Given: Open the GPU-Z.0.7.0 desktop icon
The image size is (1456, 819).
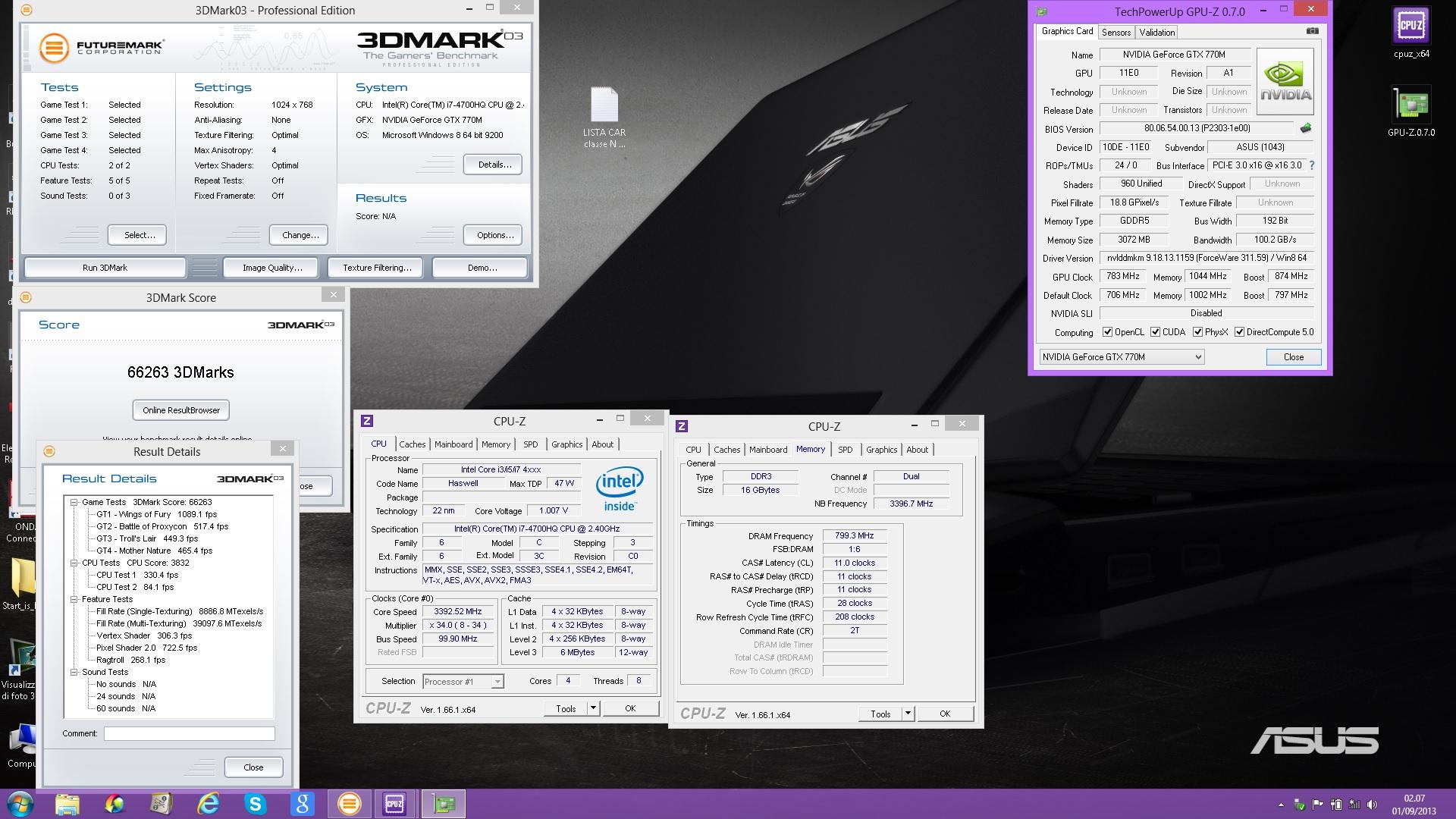Looking at the screenshot, I should pyautogui.click(x=1411, y=111).
